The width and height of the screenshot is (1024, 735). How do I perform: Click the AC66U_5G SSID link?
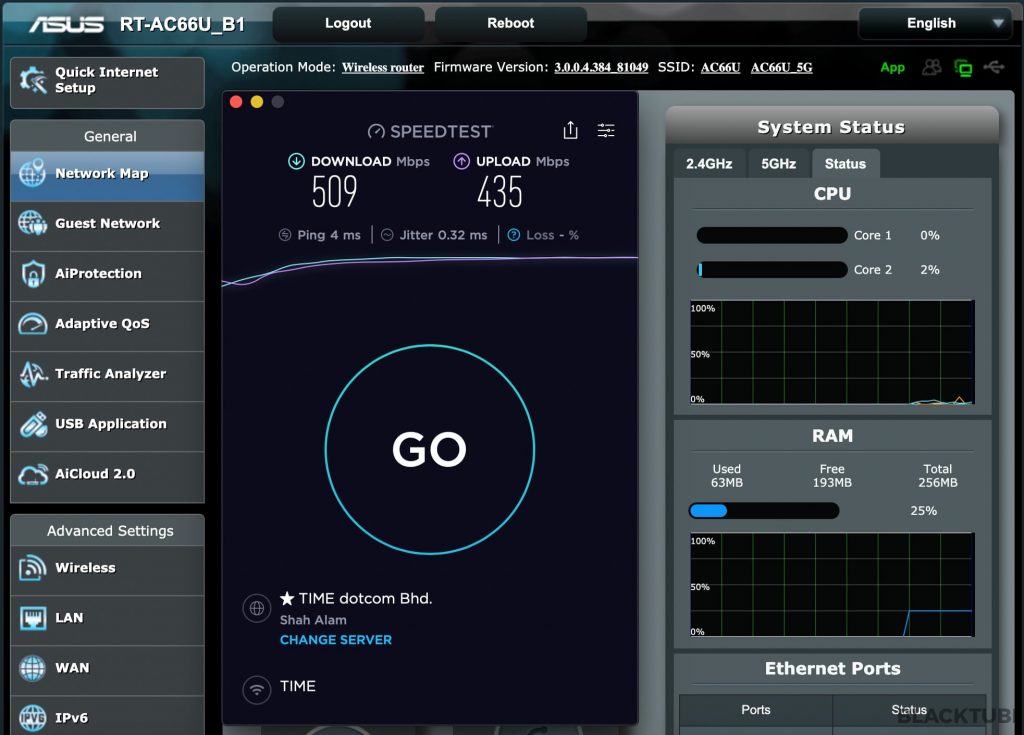781,68
